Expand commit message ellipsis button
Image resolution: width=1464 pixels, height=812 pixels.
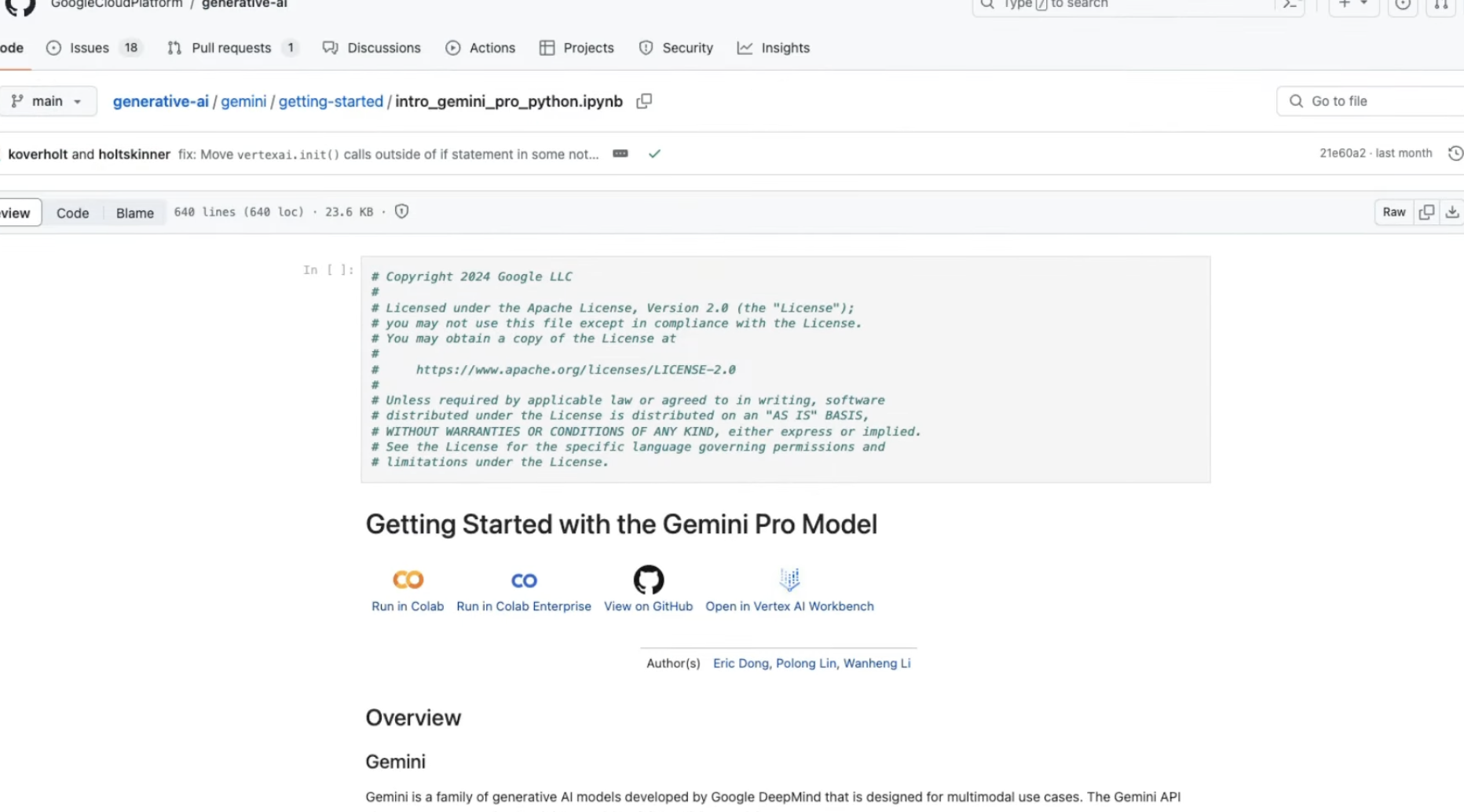(620, 153)
